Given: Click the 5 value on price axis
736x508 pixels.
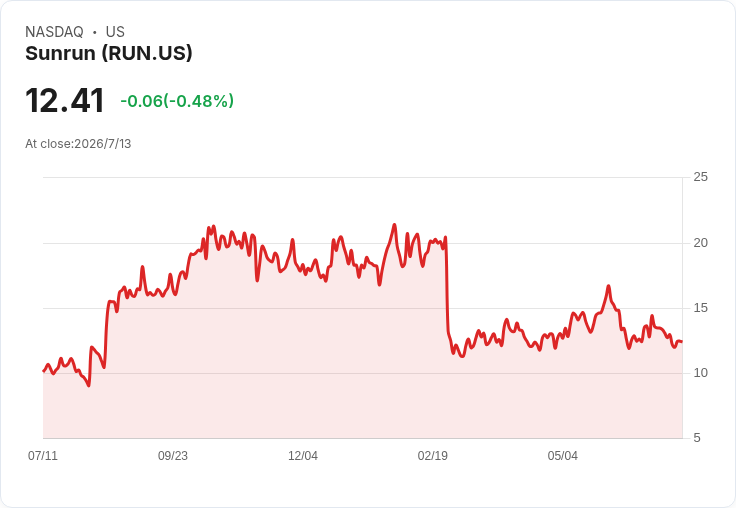Looking at the screenshot, I should 697,438.
